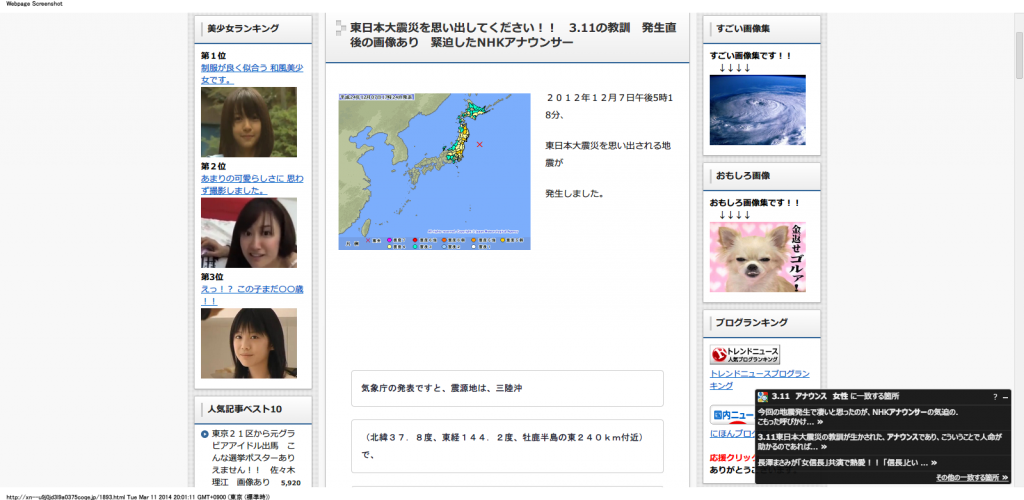Click the chihuahua dog funny image
Image resolution: width=1024 pixels, height=500 pixels.
[758, 257]
